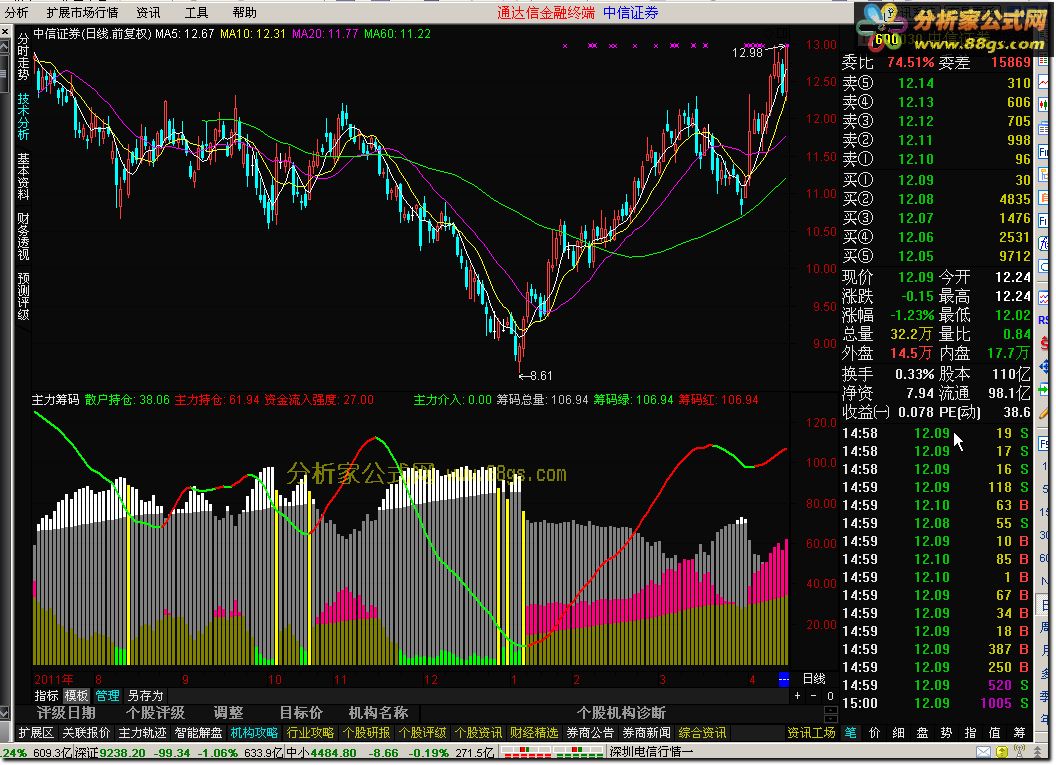Image resolution: width=1056 pixels, height=765 pixels.
Task: Click the blue marker before 日线
Action: click(x=784, y=679)
